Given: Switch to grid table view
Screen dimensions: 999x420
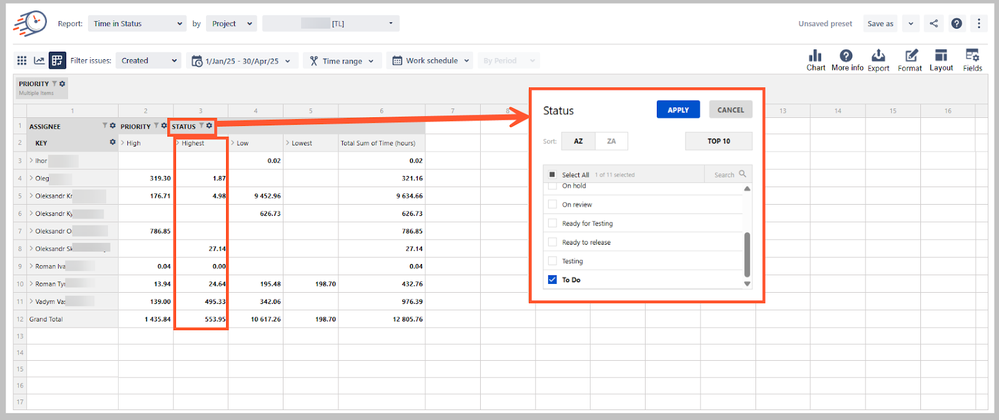Looking at the screenshot, I should (x=22, y=61).
